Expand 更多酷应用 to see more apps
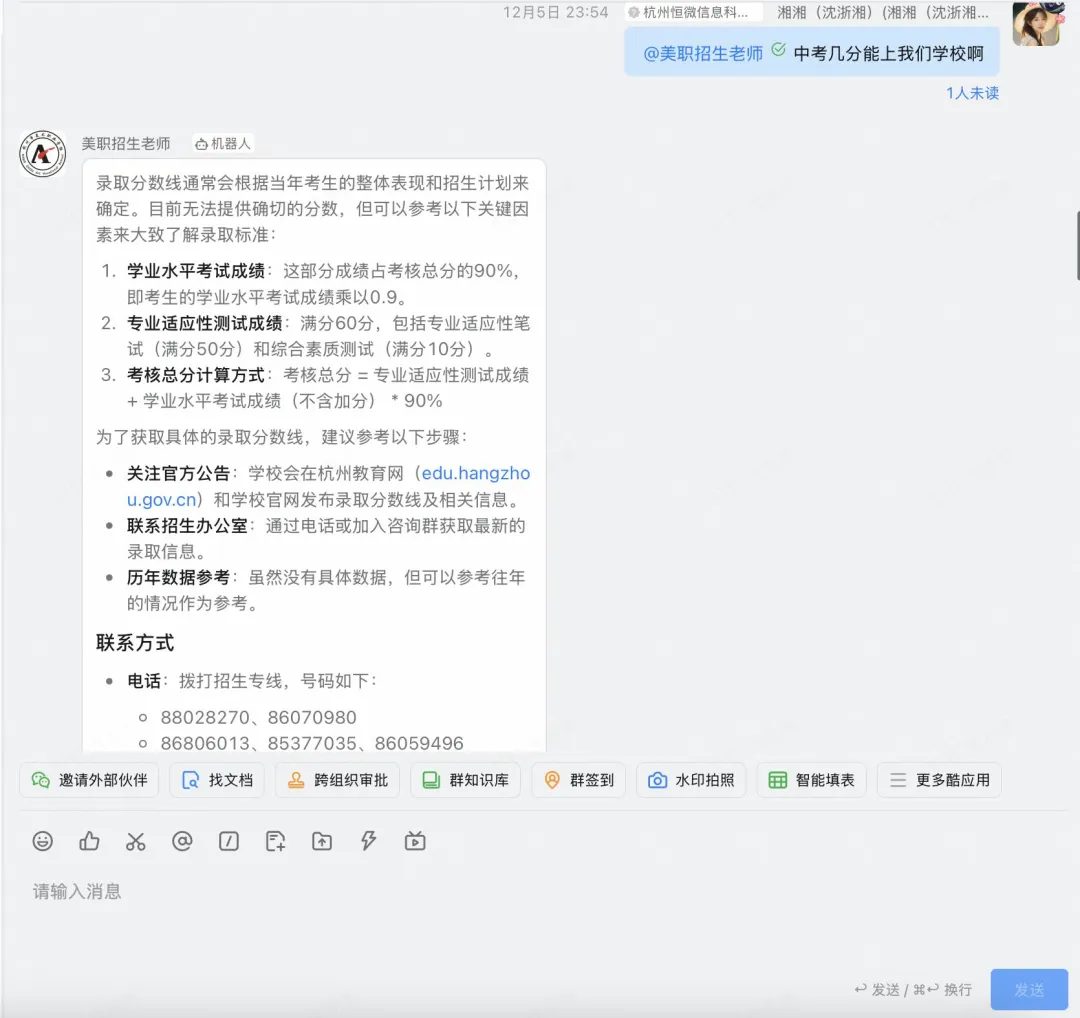The image size is (1080, 1018). click(938, 780)
